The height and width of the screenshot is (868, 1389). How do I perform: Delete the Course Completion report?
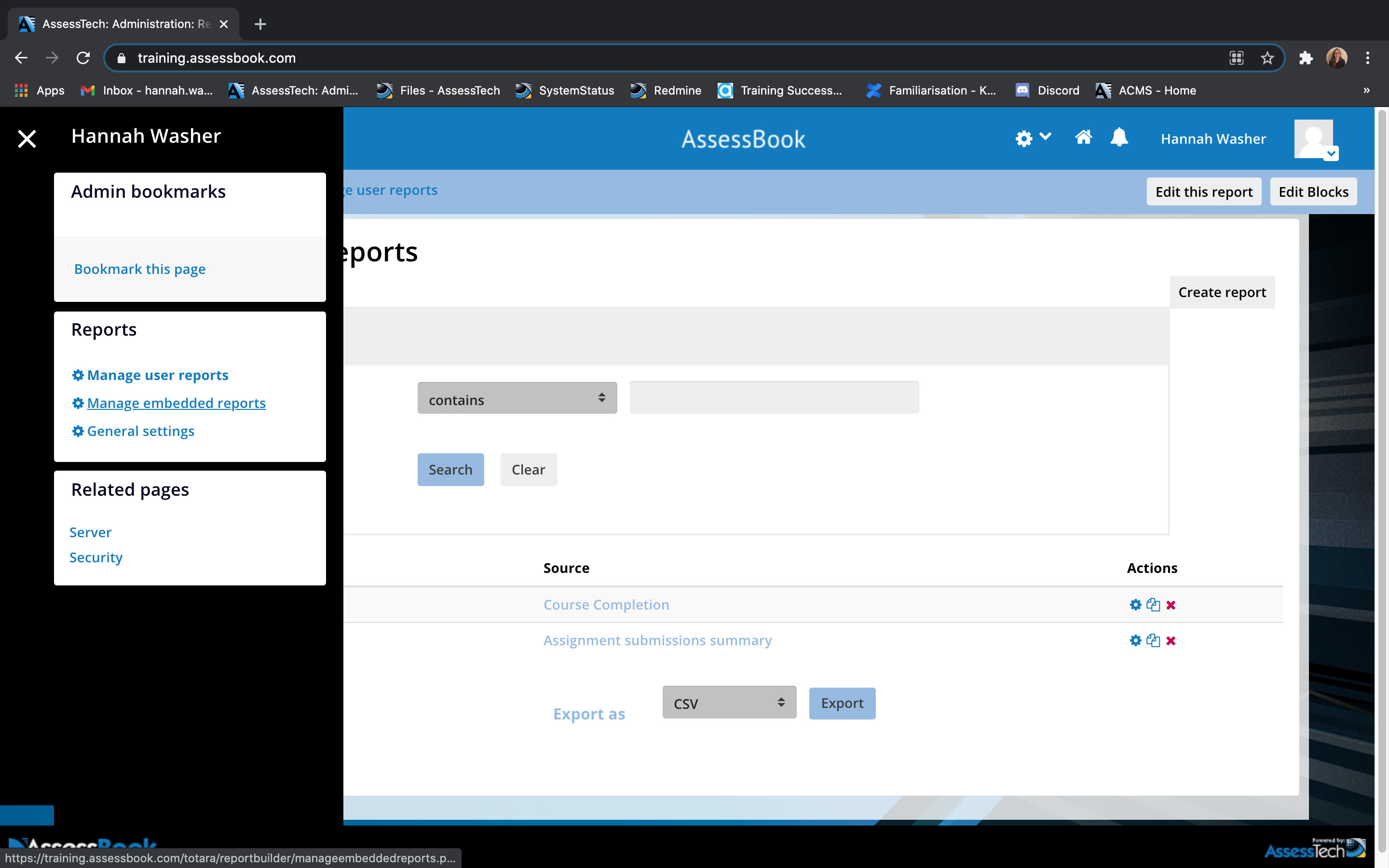tap(1171, 605)
